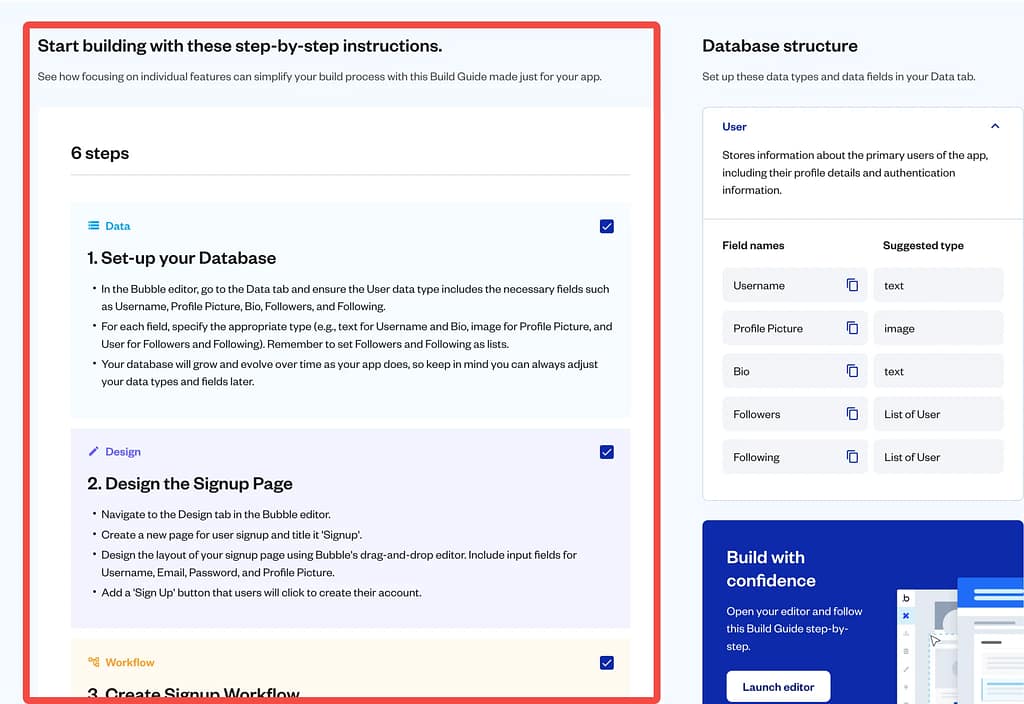
Task: Select the Data category label
Action: click(118, 226)
